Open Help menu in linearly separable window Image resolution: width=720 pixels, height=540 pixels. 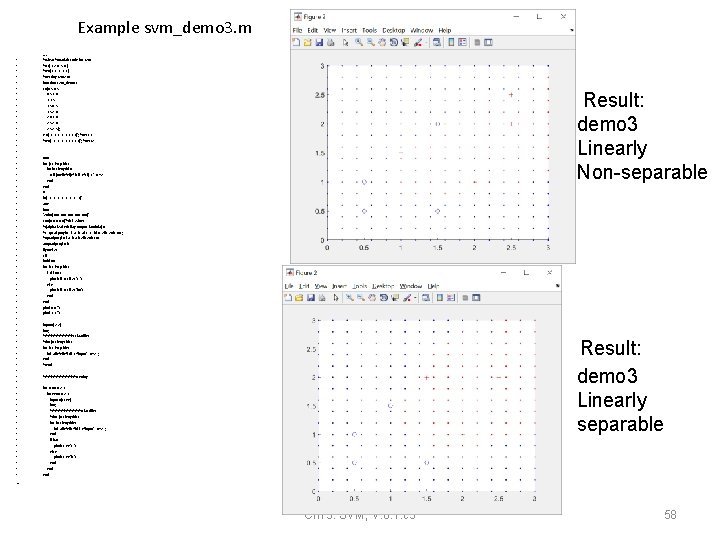click(x=433, y=286)
